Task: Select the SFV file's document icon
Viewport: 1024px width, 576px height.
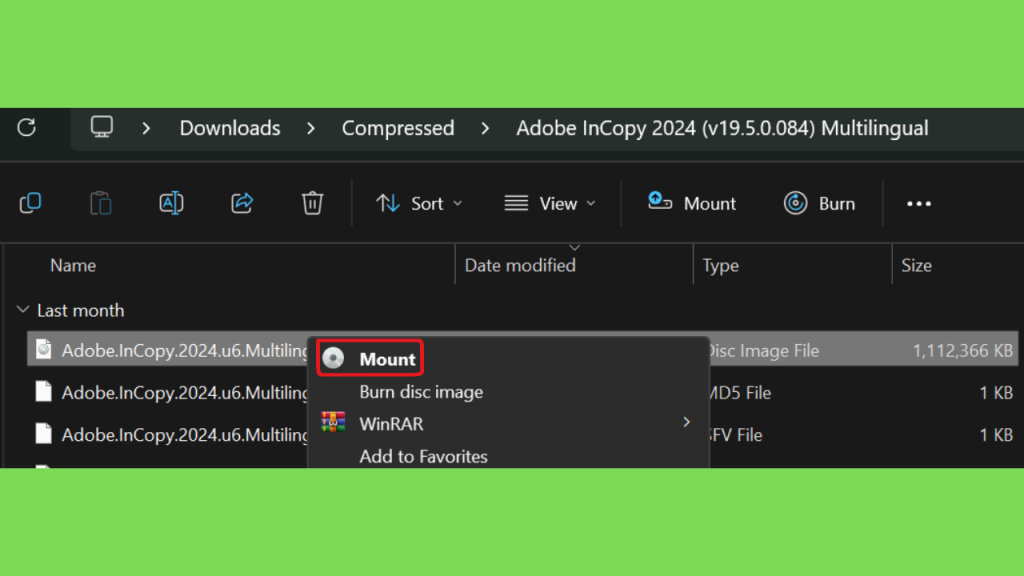Action: 44,434
